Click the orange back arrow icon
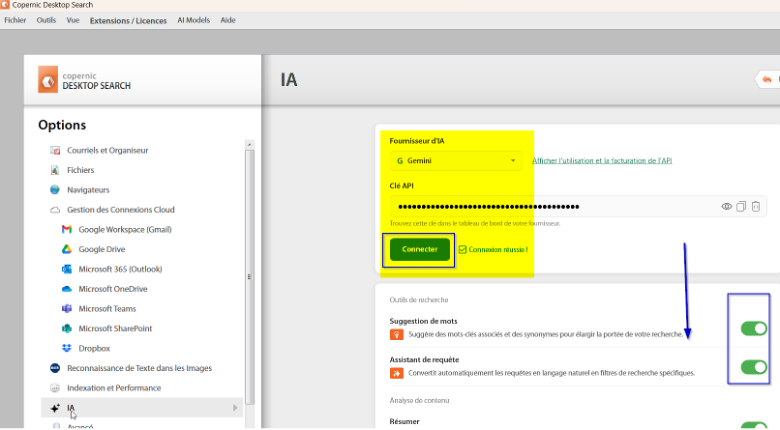 pos(767,80)
